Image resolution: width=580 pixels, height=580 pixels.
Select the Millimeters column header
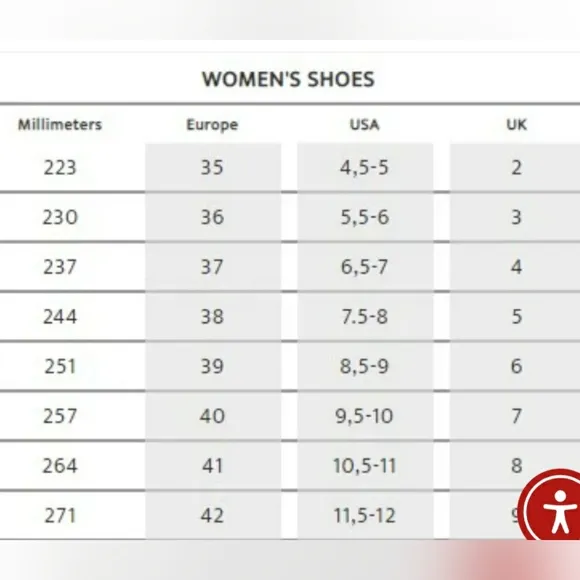[x=60, y=124]
